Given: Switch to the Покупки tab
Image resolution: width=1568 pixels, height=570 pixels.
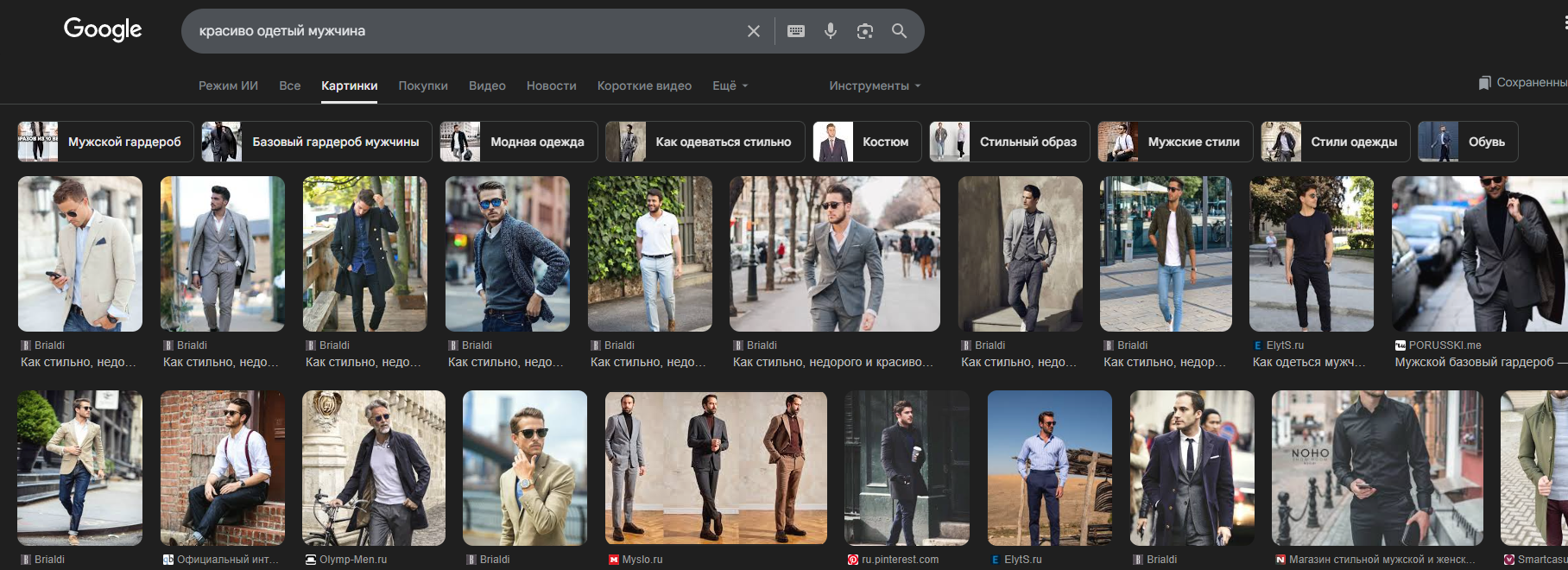Looking at the screenshot, I should 423,85.
